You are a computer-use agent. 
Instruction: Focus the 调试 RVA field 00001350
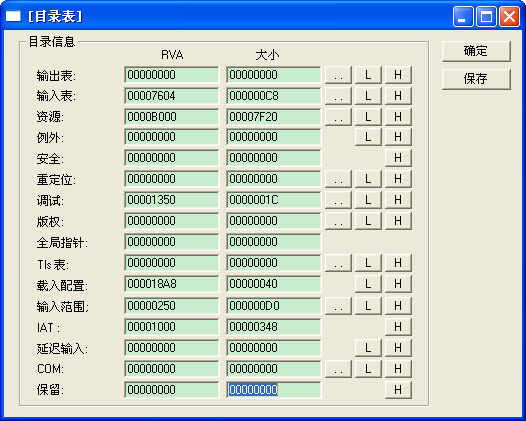click(171, 200)
